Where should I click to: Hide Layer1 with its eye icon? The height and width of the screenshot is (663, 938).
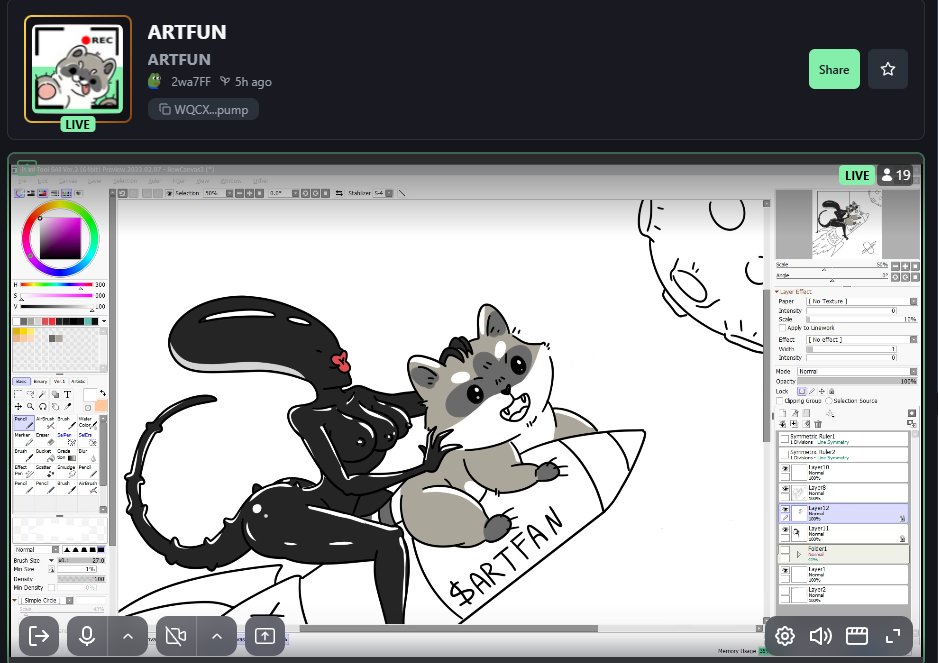point(785,571)
